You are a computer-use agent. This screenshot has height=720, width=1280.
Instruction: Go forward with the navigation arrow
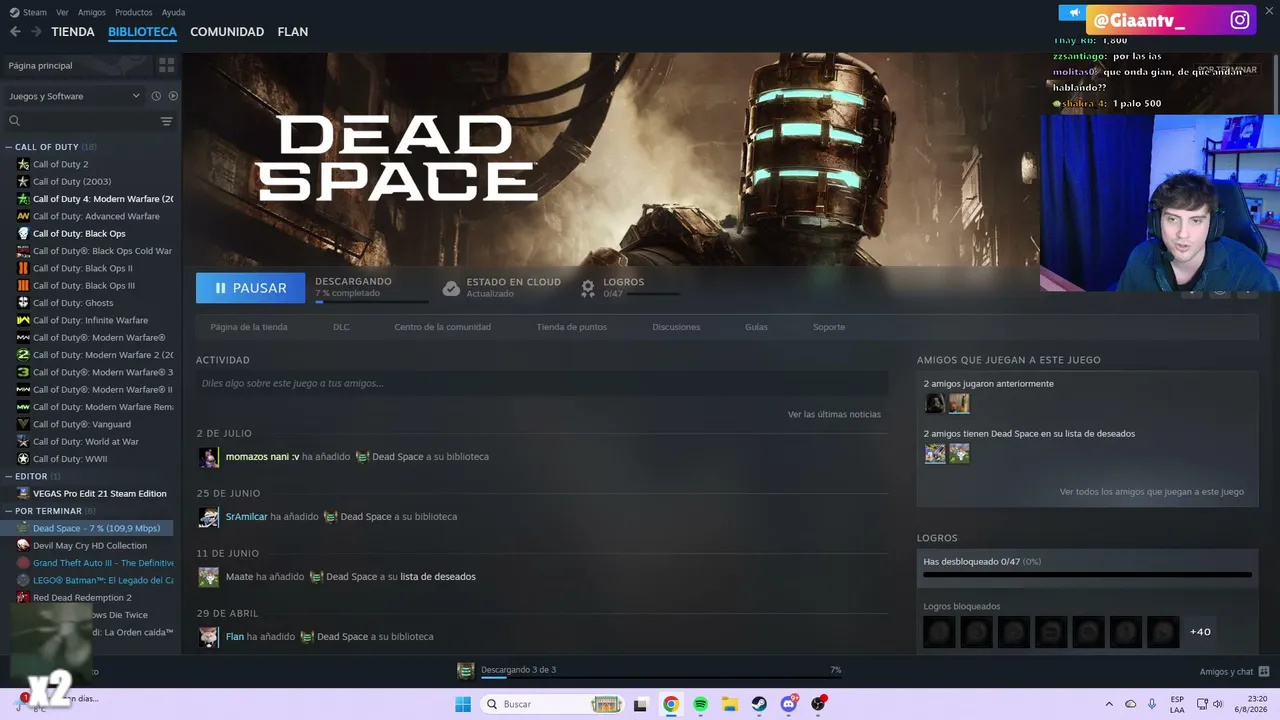pos(36,32)
